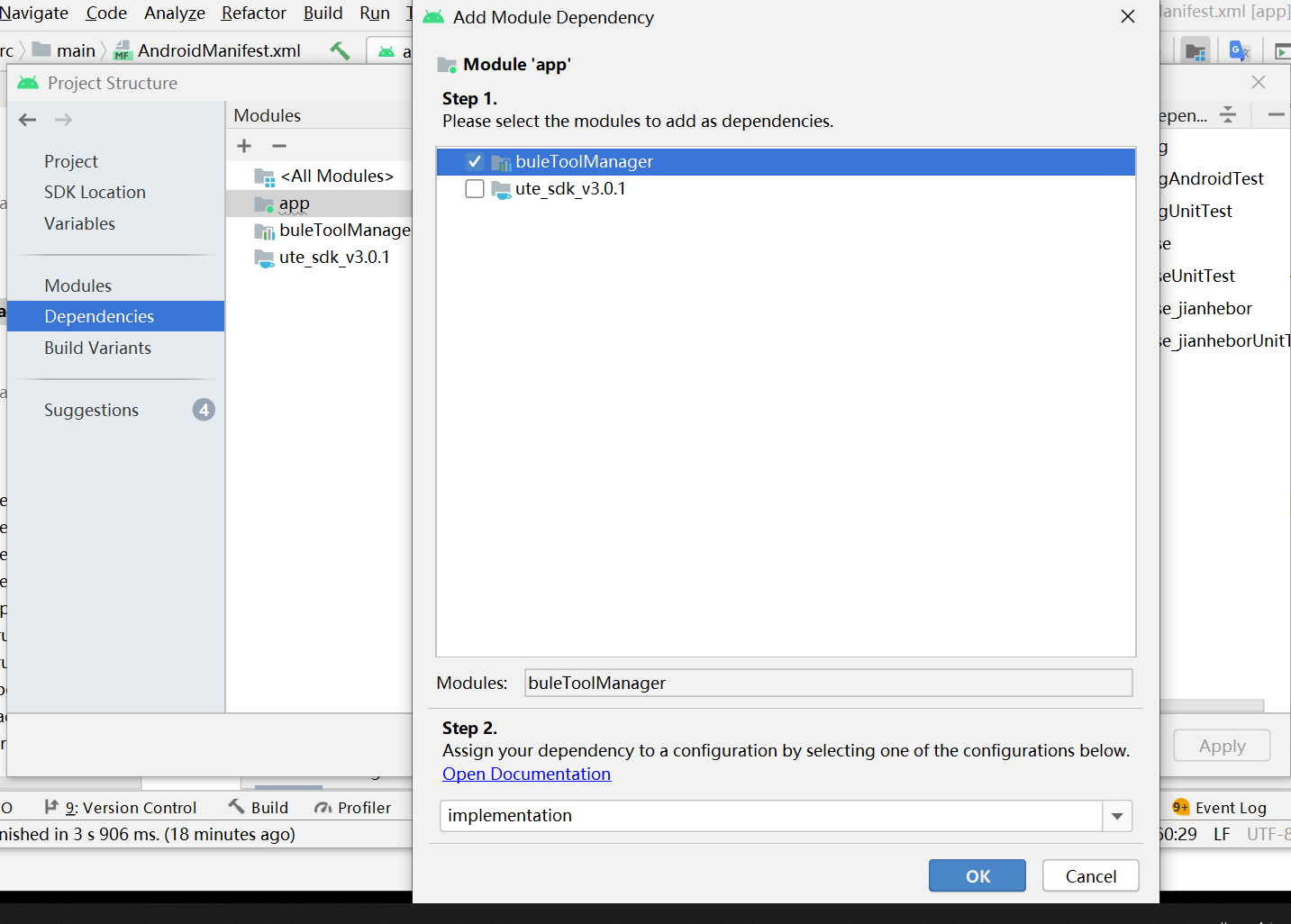Go back with the Project Structure back arrow
1291x924 pixels.
coord(28,120)
